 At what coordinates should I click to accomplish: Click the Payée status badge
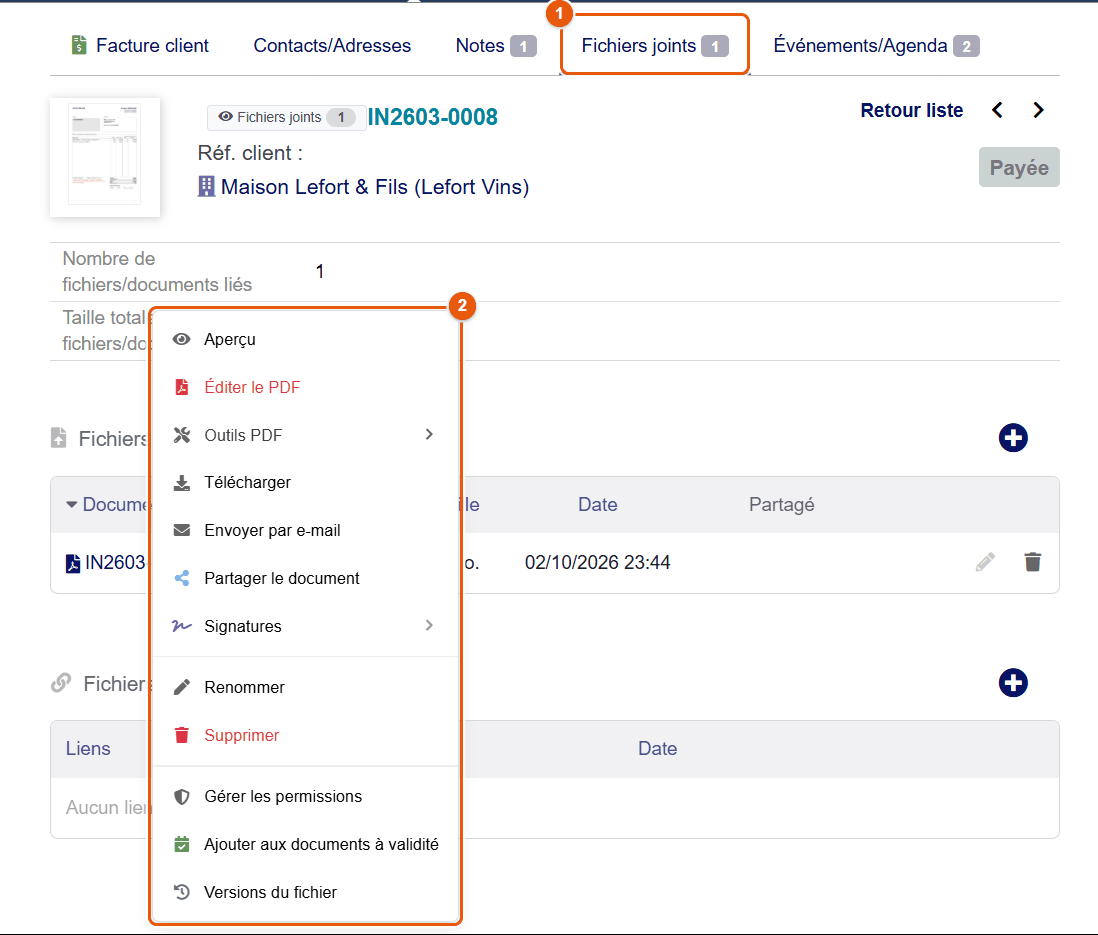1019,167
